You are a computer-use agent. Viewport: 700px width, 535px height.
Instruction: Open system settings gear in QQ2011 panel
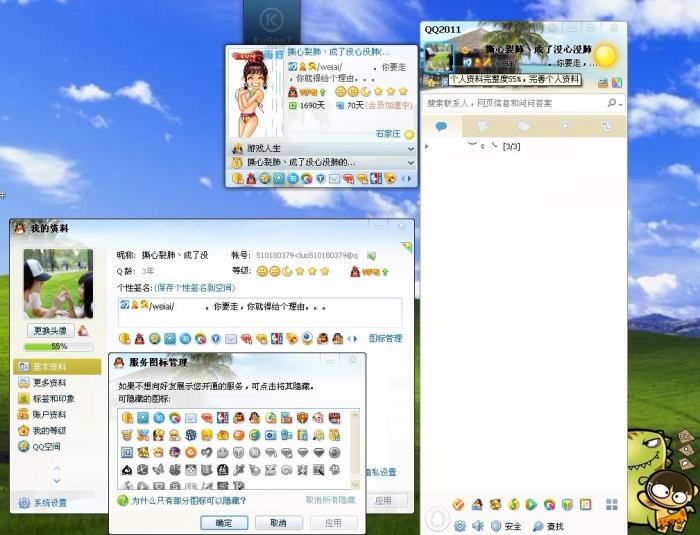tap(460, 526)
